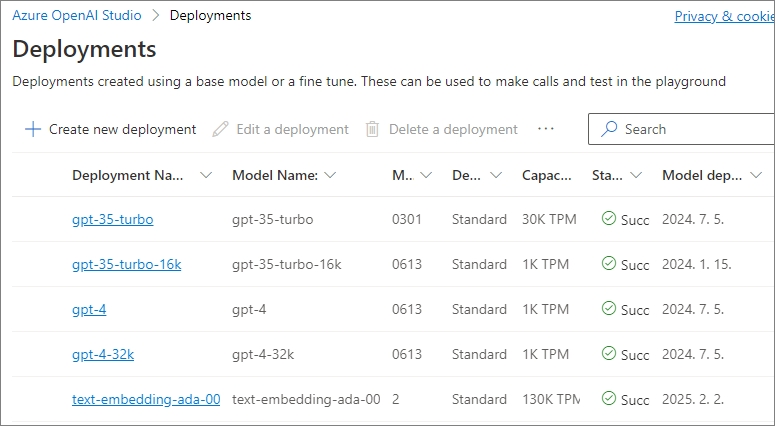Image resolution: width=775 pixels, height=426 pixels.
Task: Expand the Deployment Name column dropdown
Action: (206, 175)
